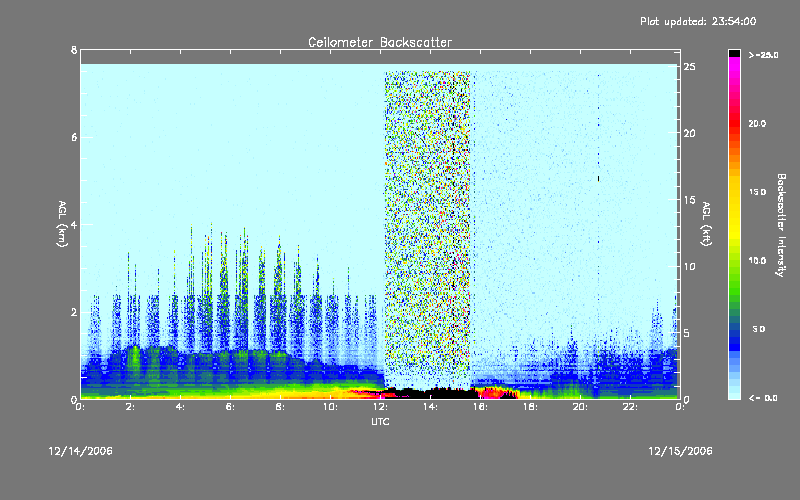Click the 4 km tick label on left axis

pos(74,225)
